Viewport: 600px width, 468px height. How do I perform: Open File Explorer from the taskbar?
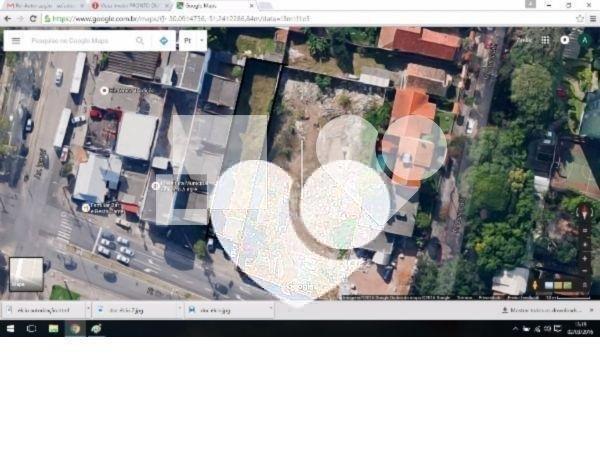click(53, 329)
